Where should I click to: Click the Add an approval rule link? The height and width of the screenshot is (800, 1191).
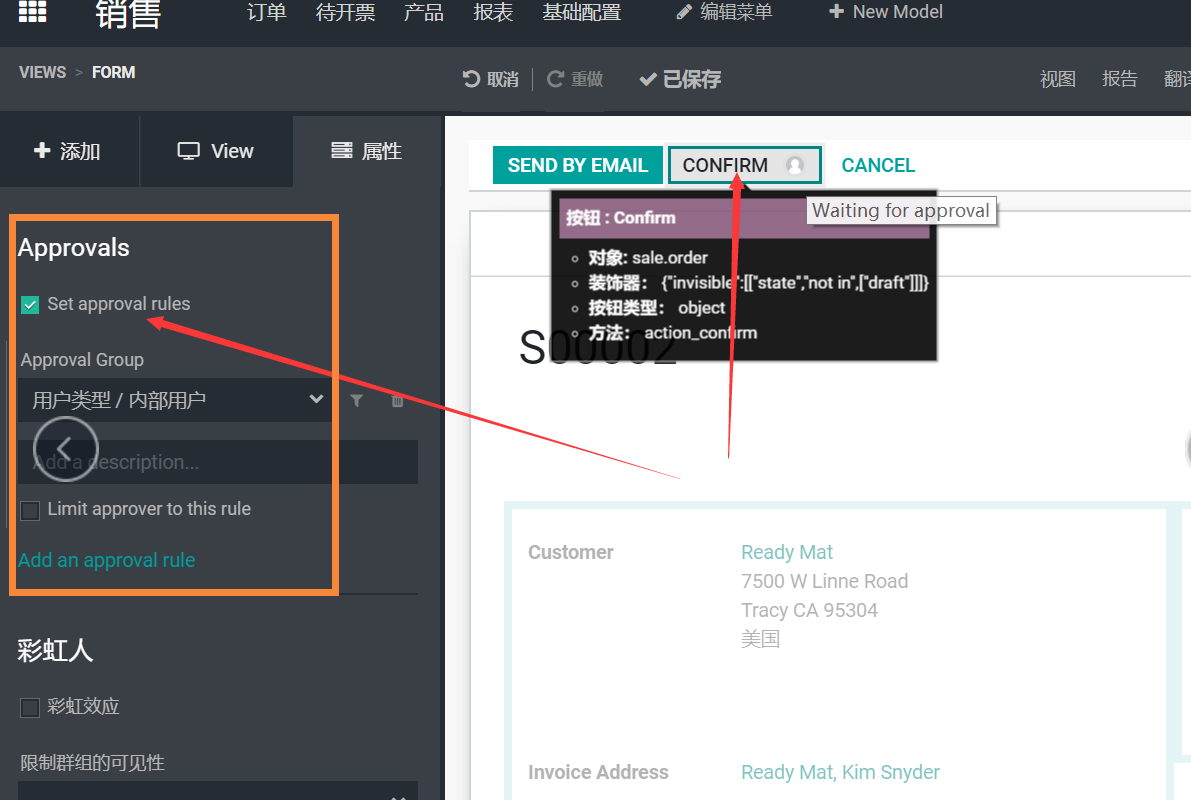click(x=106, y=560)
